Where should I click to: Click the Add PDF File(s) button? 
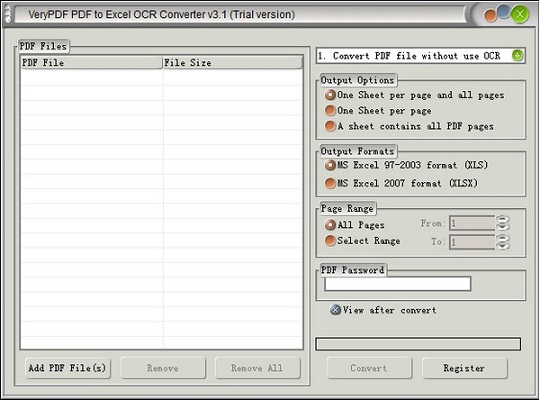coord(68,368)
